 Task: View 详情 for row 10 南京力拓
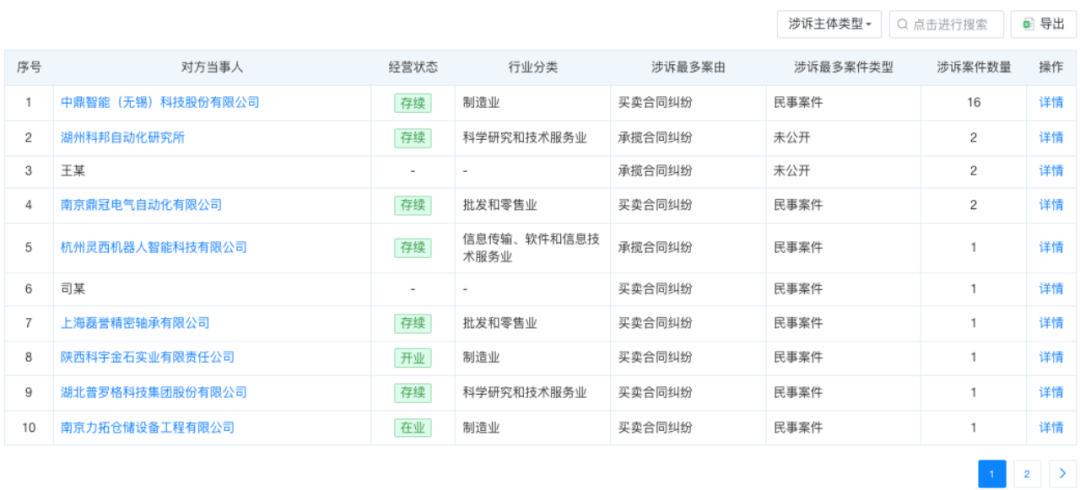click(x=1051, y=427)
